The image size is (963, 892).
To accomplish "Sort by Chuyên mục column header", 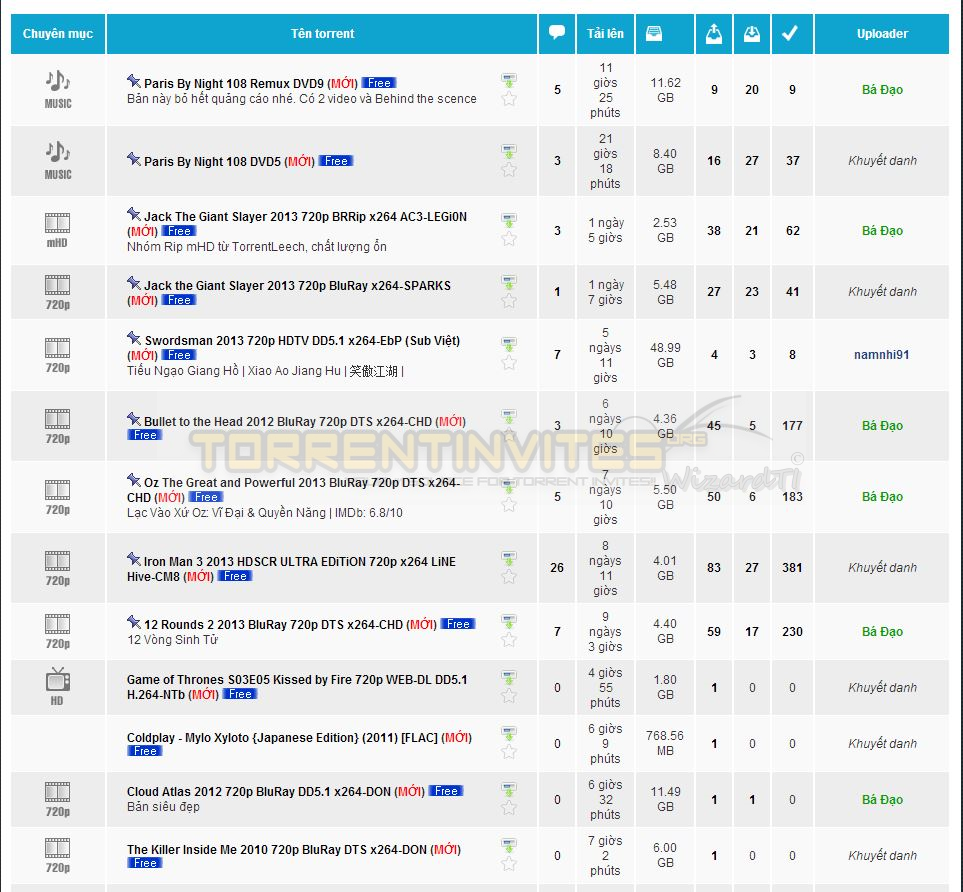I will pyautogui.click(x=58, y=34).
